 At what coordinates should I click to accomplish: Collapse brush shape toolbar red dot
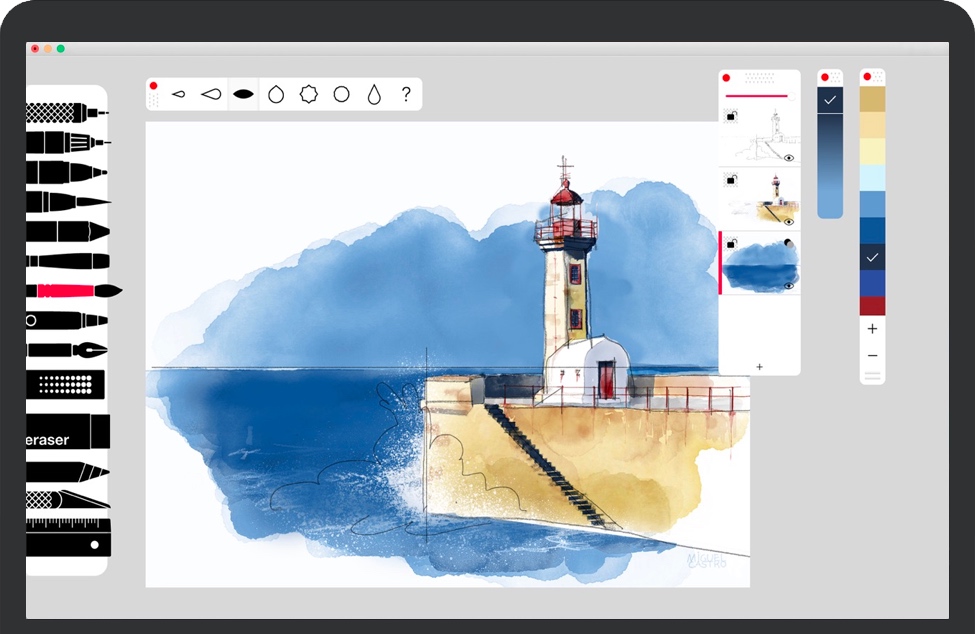click(x=153, y=86)
